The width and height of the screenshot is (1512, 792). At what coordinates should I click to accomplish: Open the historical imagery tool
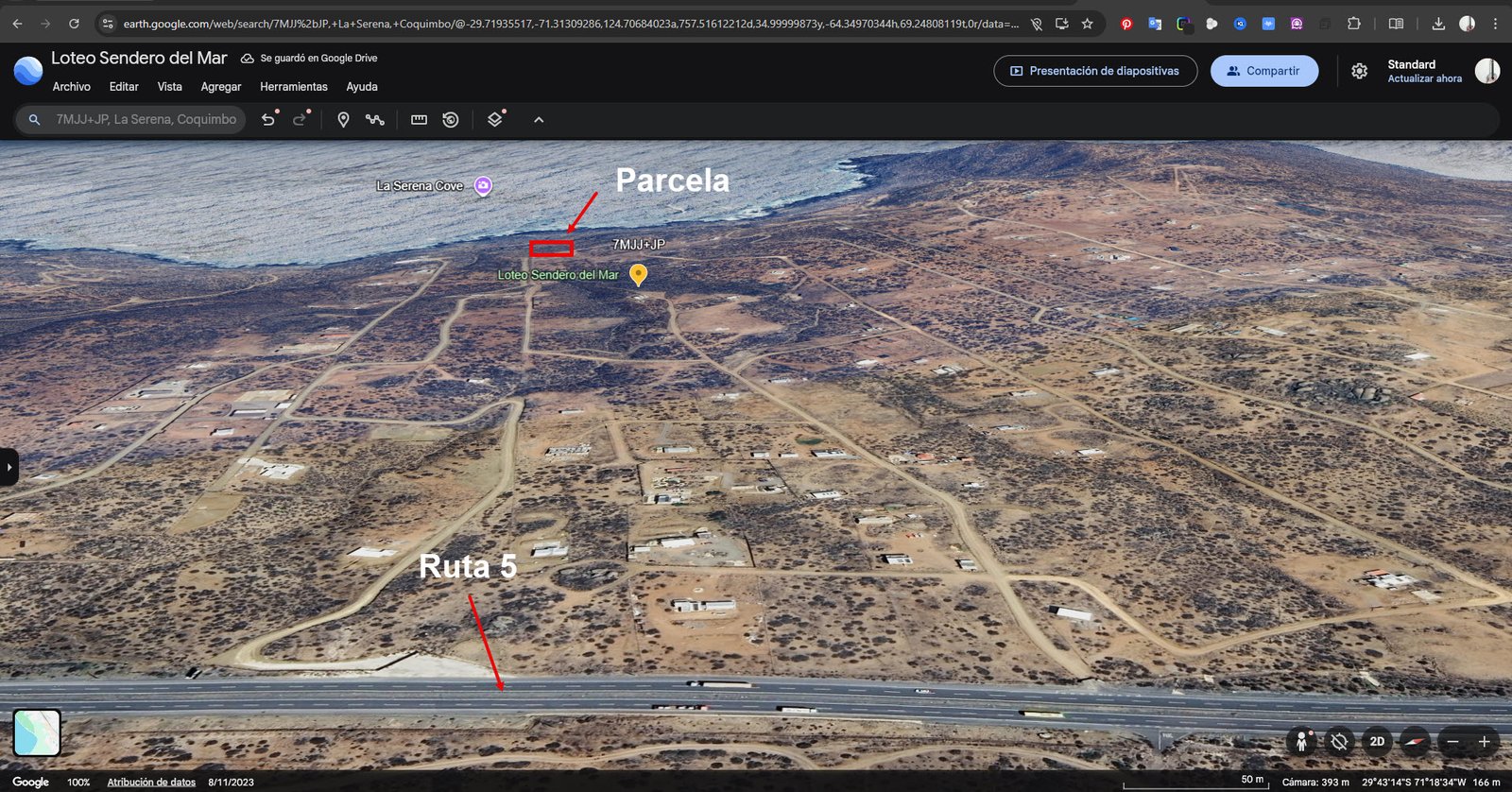tap(451, 120)
